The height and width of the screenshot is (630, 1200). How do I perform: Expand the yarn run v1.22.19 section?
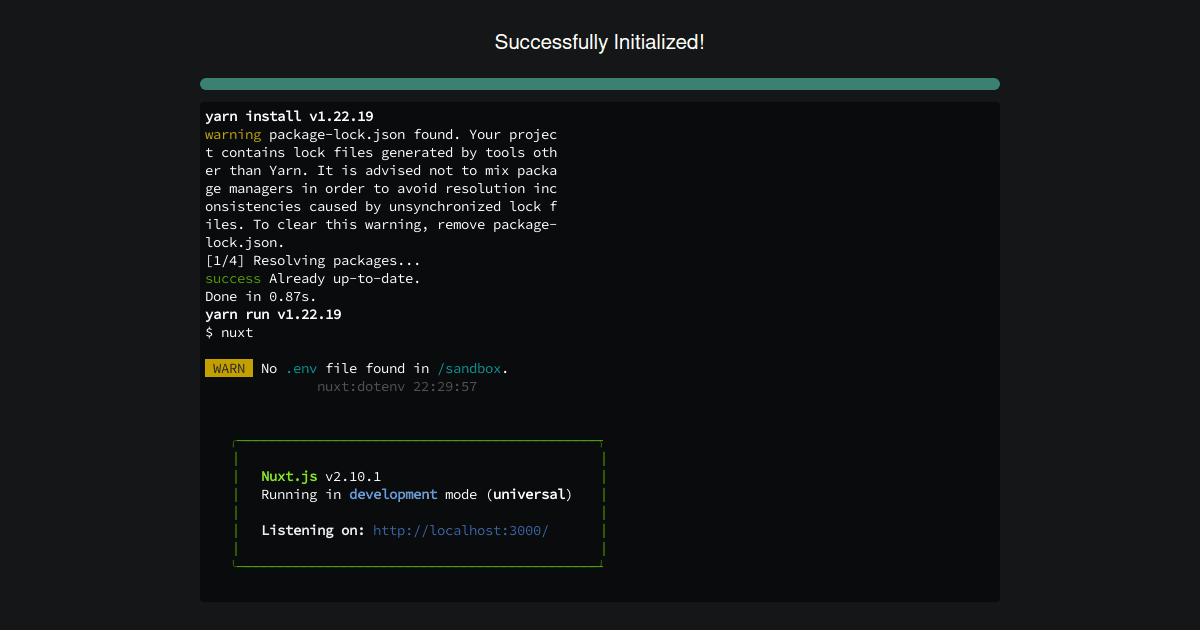click(x=273, y=314)
